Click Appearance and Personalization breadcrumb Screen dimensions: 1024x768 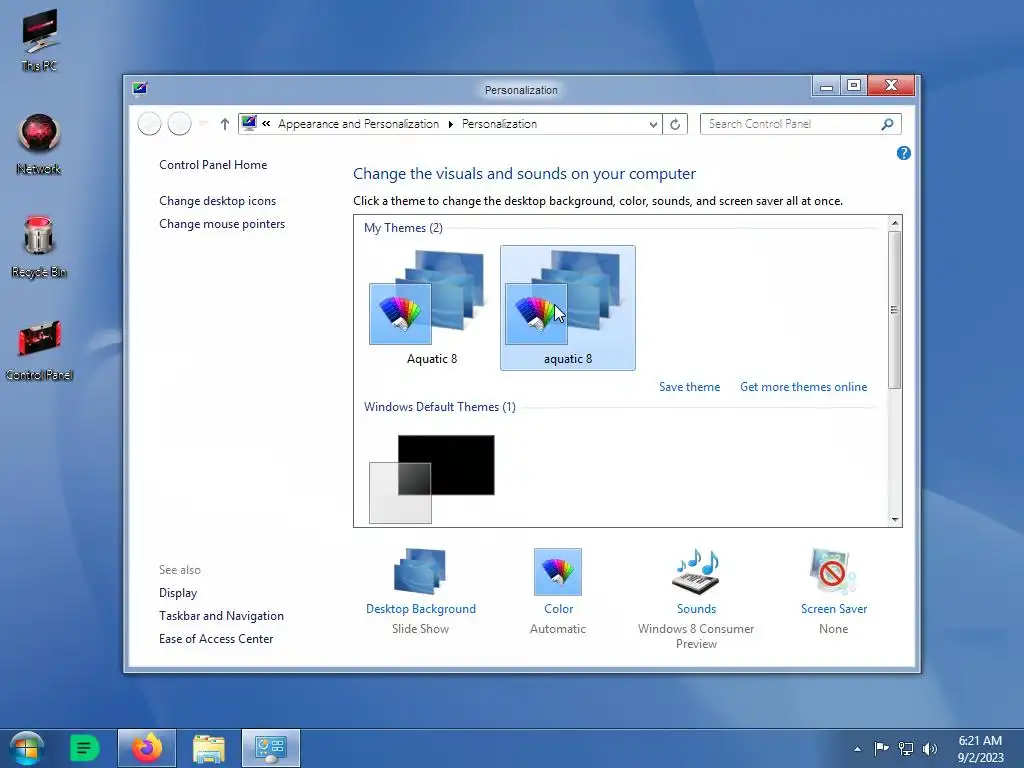tap(359, 123)
